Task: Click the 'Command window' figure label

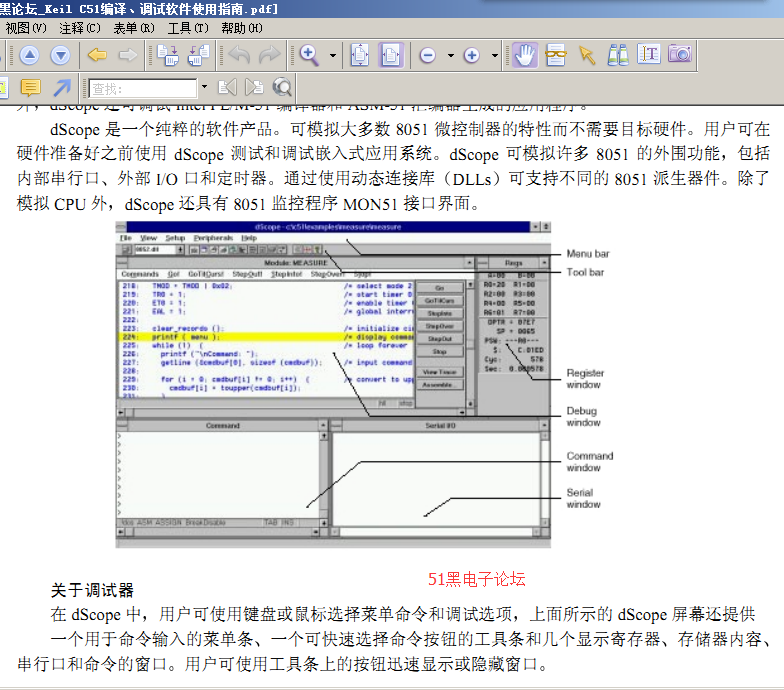Action: point(590,462)
